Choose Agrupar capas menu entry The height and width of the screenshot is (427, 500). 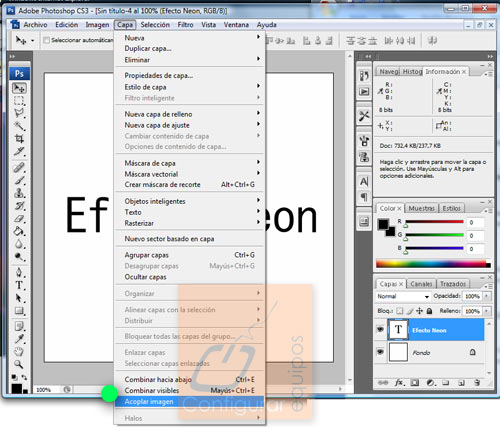tap(189, 255)
